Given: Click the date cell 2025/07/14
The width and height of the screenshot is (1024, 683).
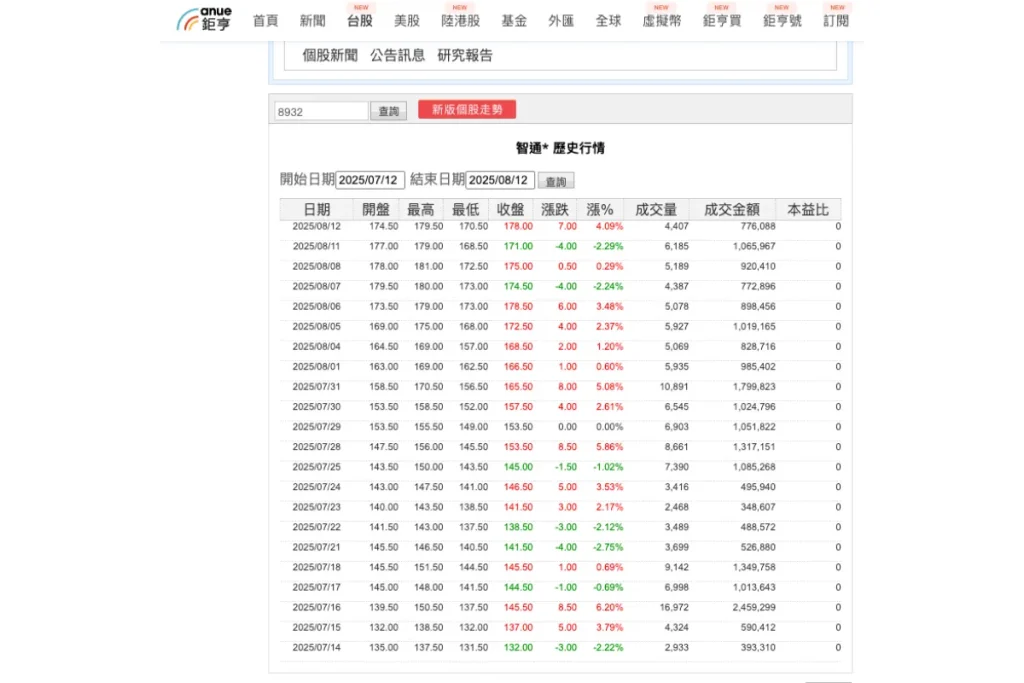Looking at the screenshot, I should 317,648.
